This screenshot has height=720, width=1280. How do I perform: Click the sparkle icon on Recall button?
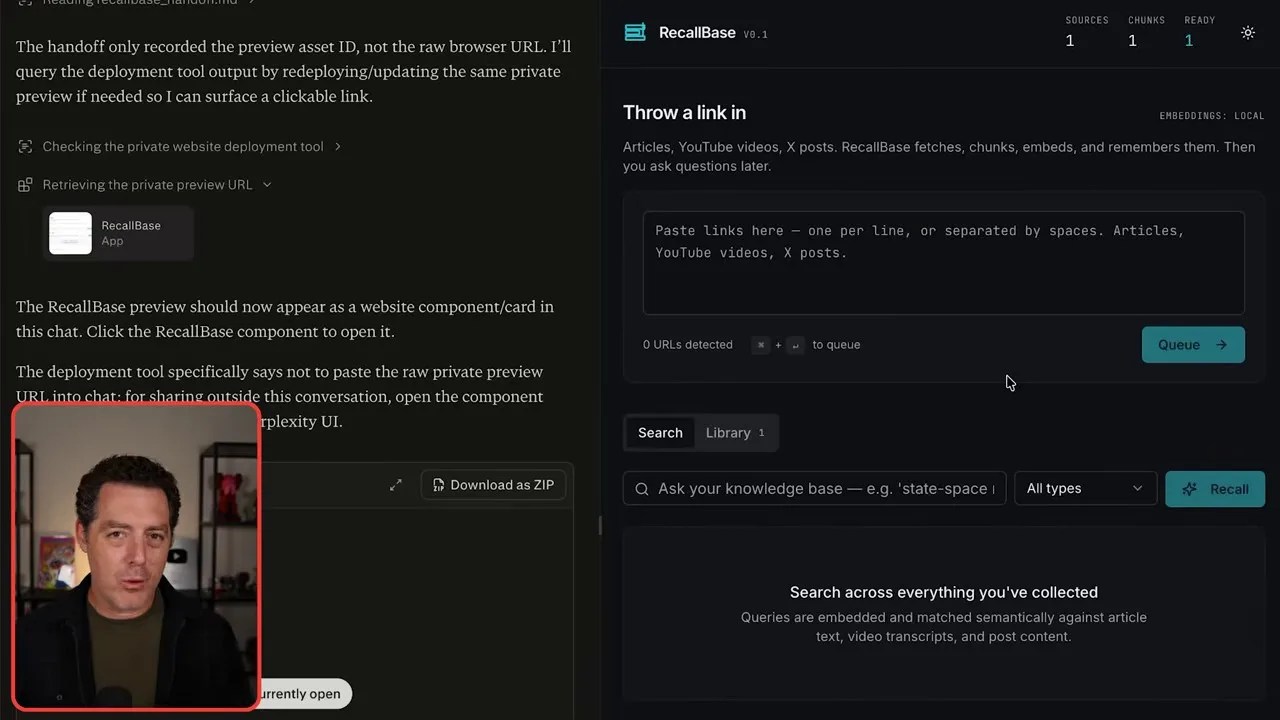click(x=1189, y=489)
